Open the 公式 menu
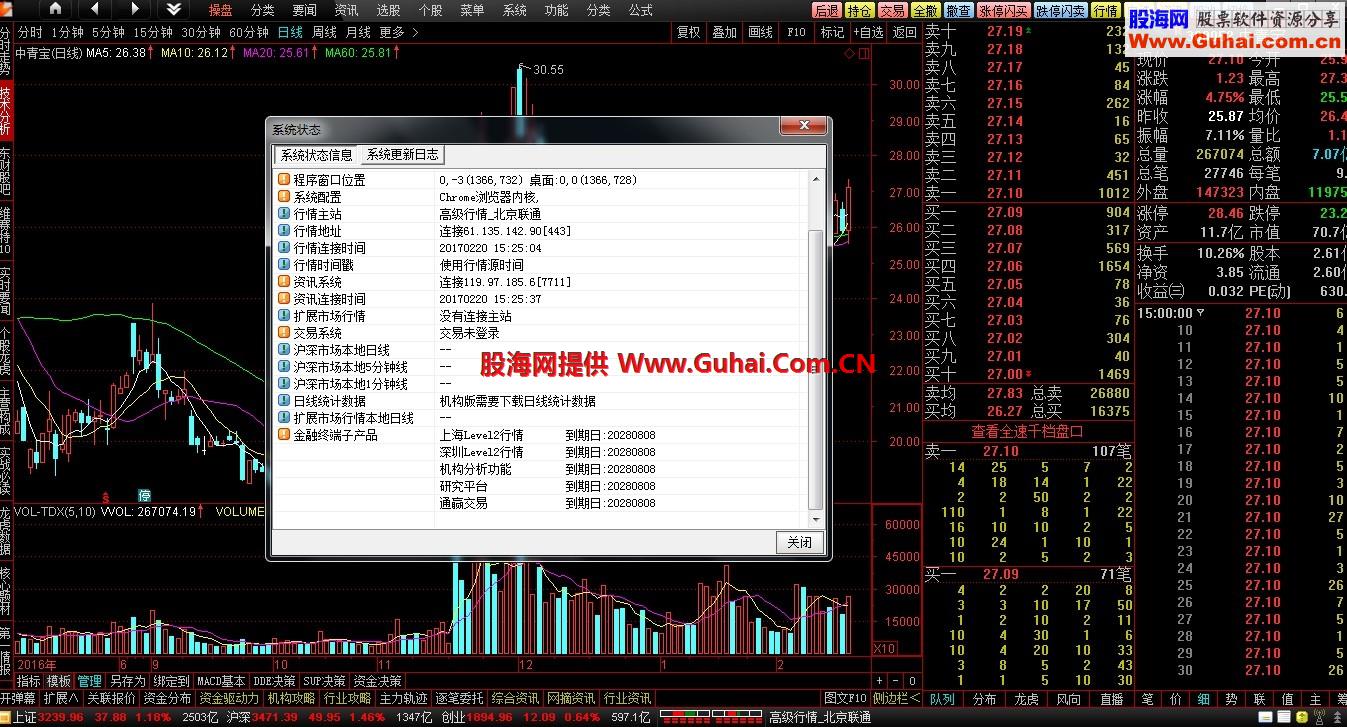 tap(640, 10)
